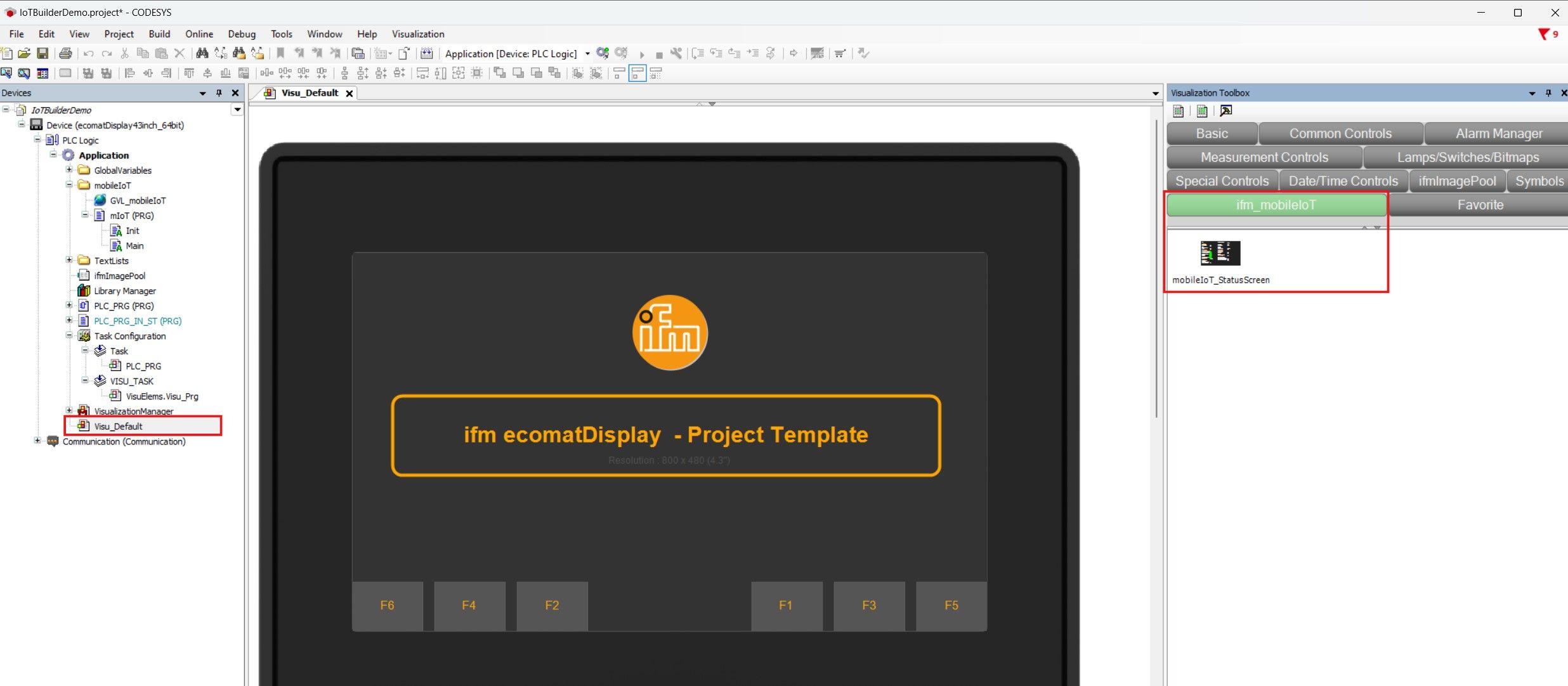This screenshot has height=686, width=1568.
Task: Select the Basic toolbox category
Action: [1212, 134]
